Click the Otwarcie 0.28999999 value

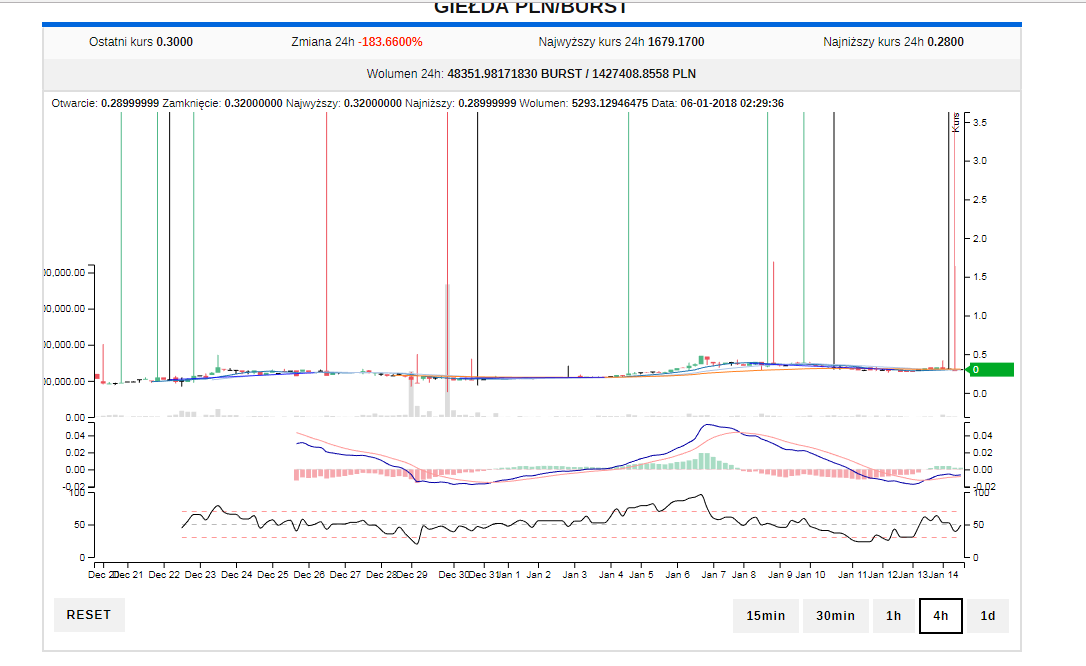[x=130, y=103]
